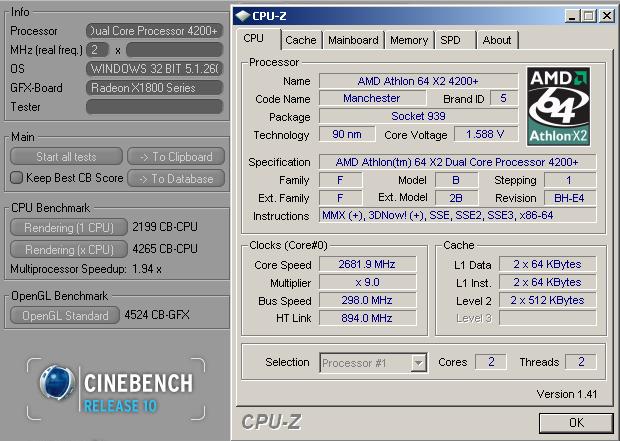The width and height of the screenshot is (620, 441).
Task: Click OK in the CPU-Z window
Action: click(576, 423)
